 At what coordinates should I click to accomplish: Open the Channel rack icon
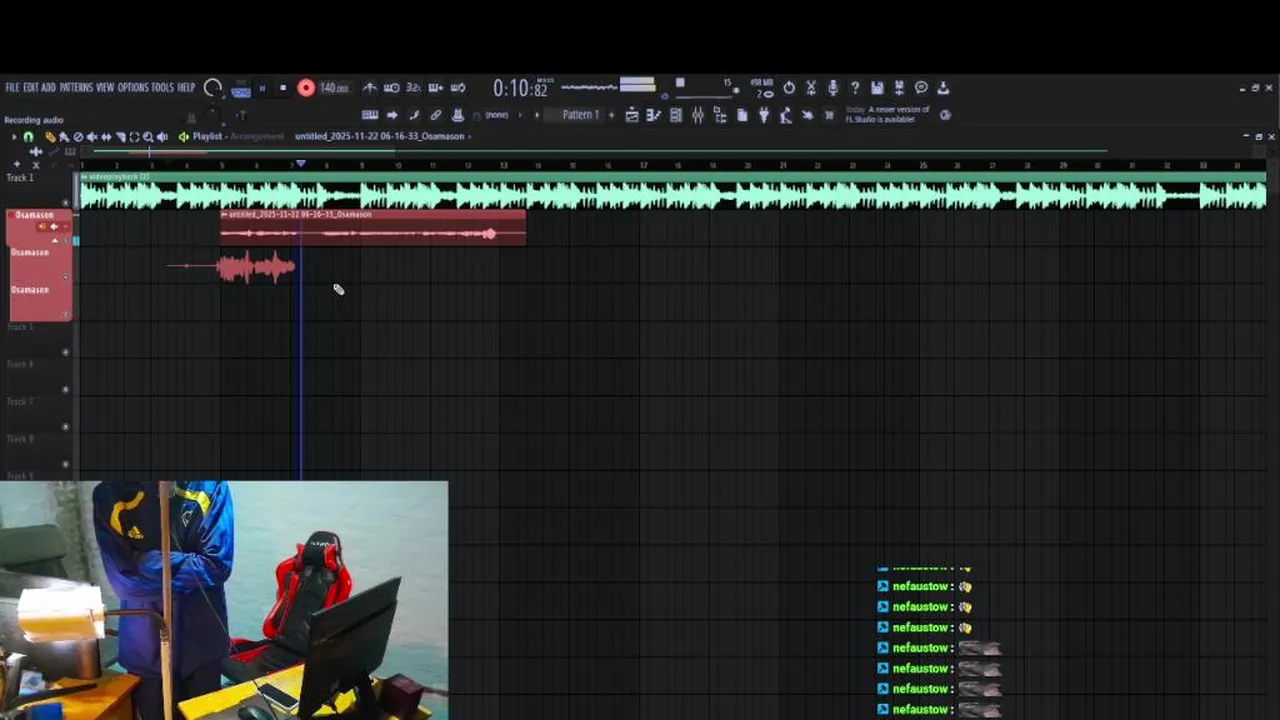pyautogui.click(x=676, y=115)
